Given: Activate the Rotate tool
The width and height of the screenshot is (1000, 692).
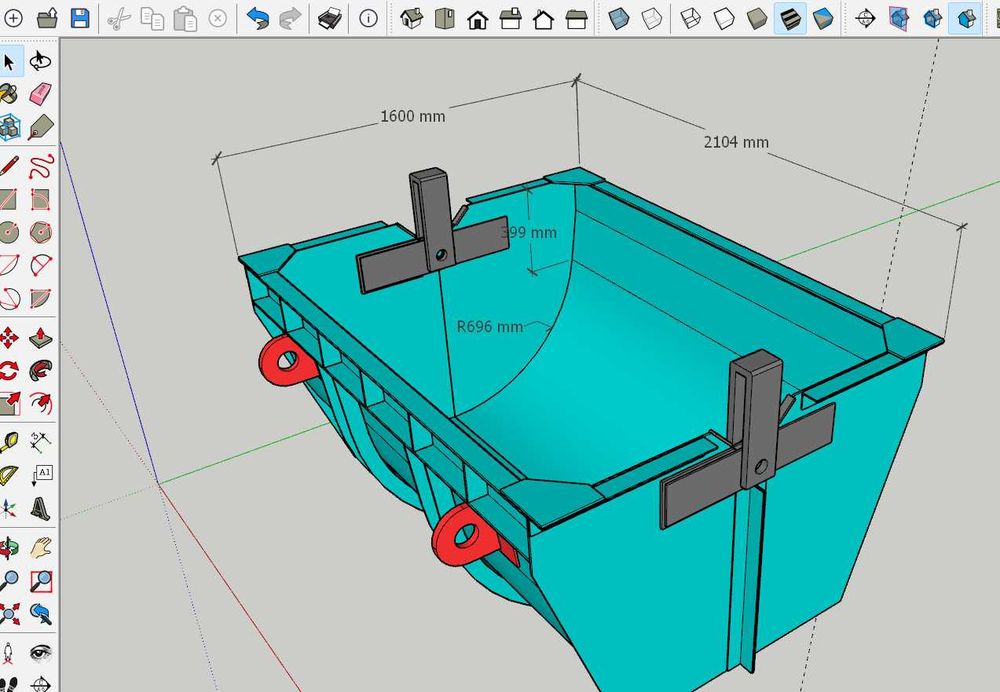Looking at the screenshot, I should [9, 371].
